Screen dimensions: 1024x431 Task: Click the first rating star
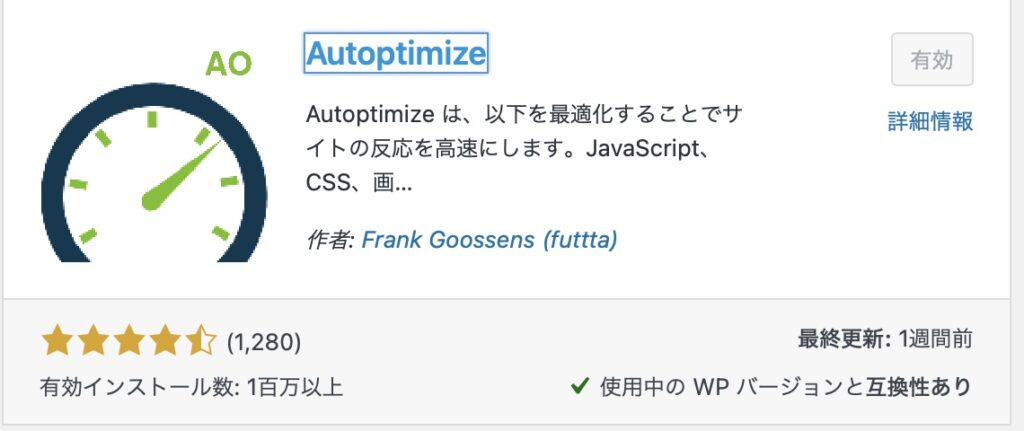pos(57,342)
